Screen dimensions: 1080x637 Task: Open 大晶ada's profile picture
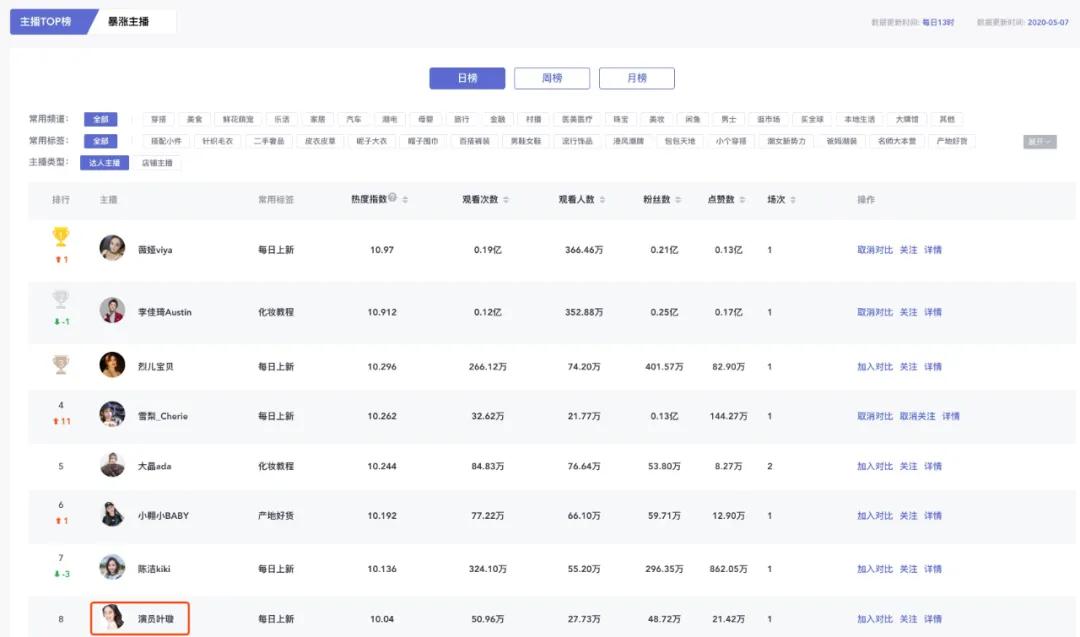pos(112,465)
